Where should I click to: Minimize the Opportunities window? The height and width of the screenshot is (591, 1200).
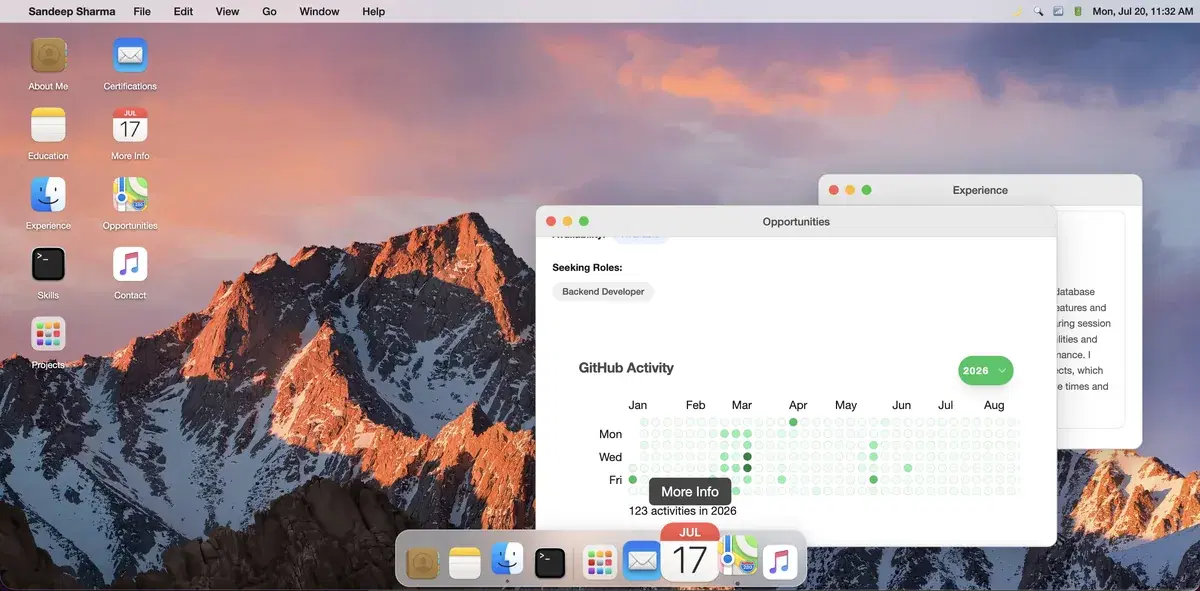pos(567,221)
